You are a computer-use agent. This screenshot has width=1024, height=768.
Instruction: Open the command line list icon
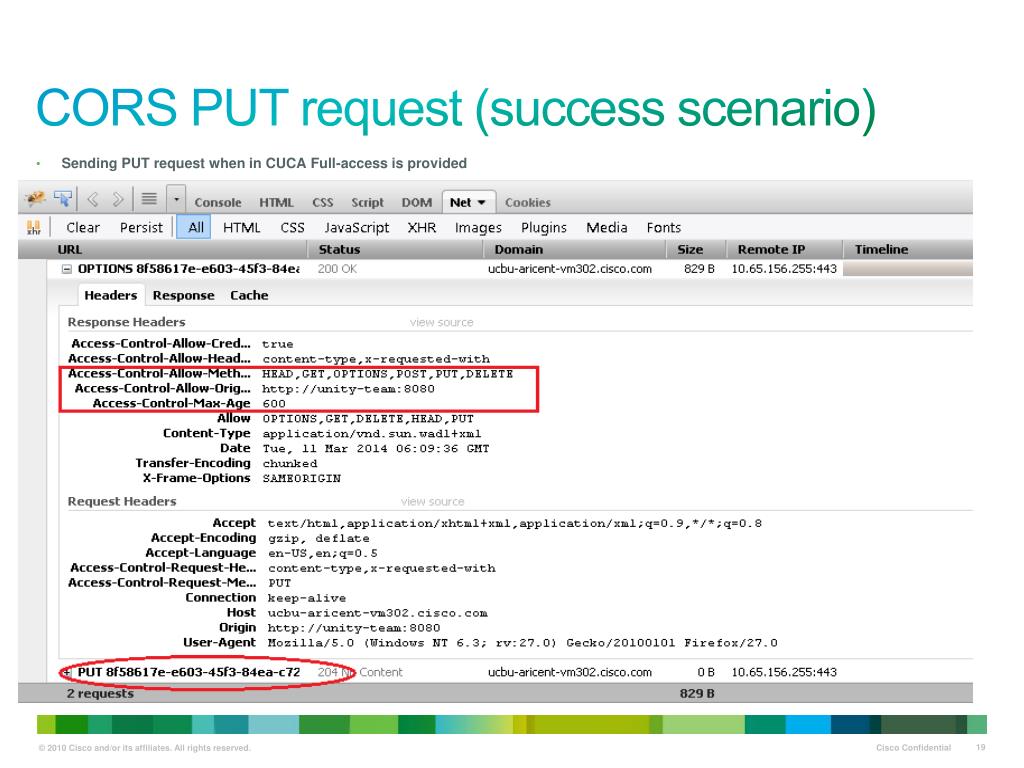[x=150, y=199]
